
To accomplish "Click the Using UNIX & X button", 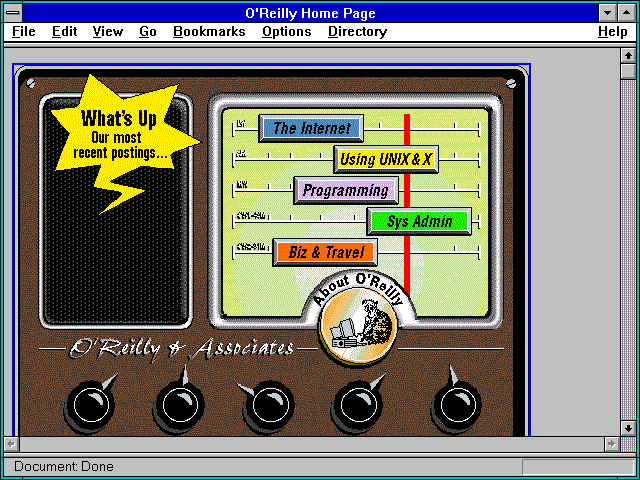I will click(x=386, y=159).
